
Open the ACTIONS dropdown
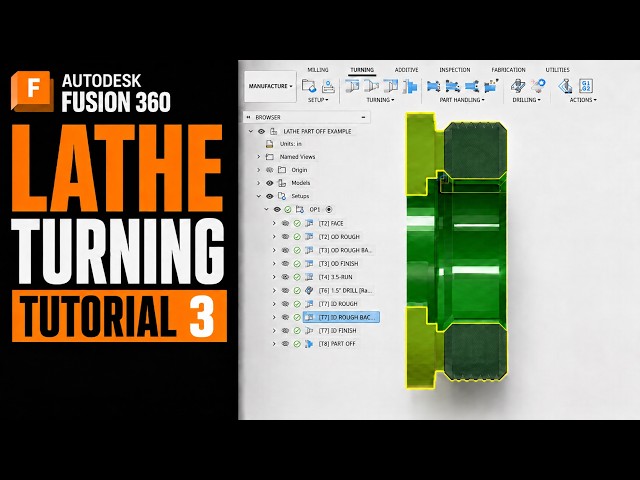pos(583,100)
